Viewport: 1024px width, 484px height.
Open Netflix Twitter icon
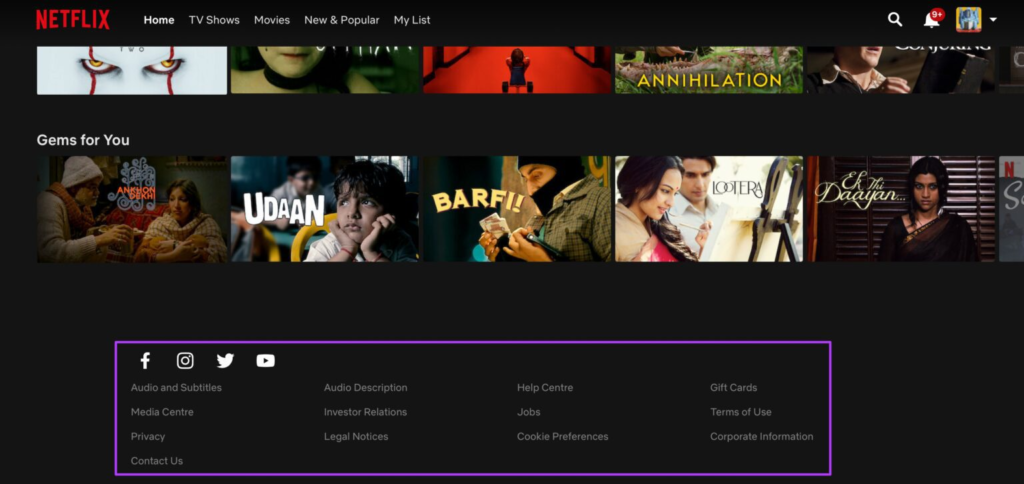(x=225, y=361)
